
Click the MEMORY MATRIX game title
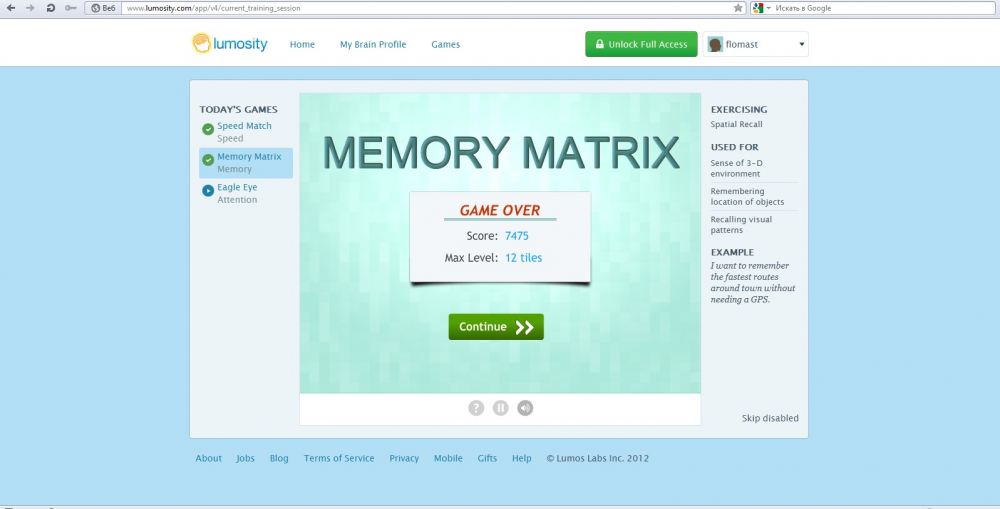[500, 152]
